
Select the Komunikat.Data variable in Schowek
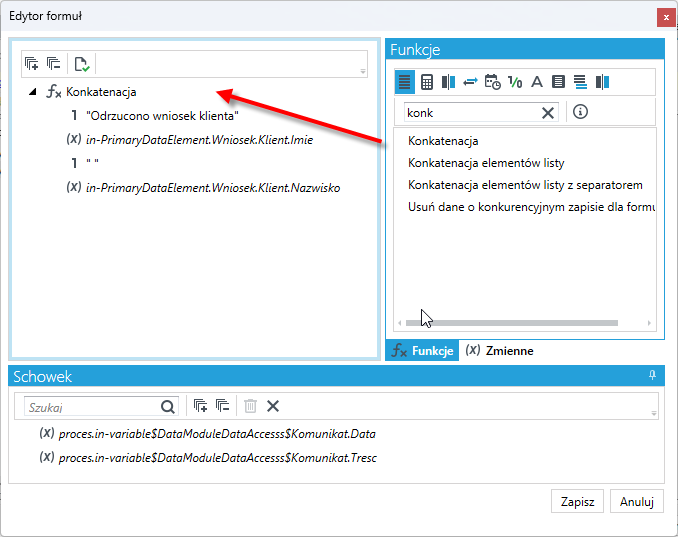tap(217, 434)
